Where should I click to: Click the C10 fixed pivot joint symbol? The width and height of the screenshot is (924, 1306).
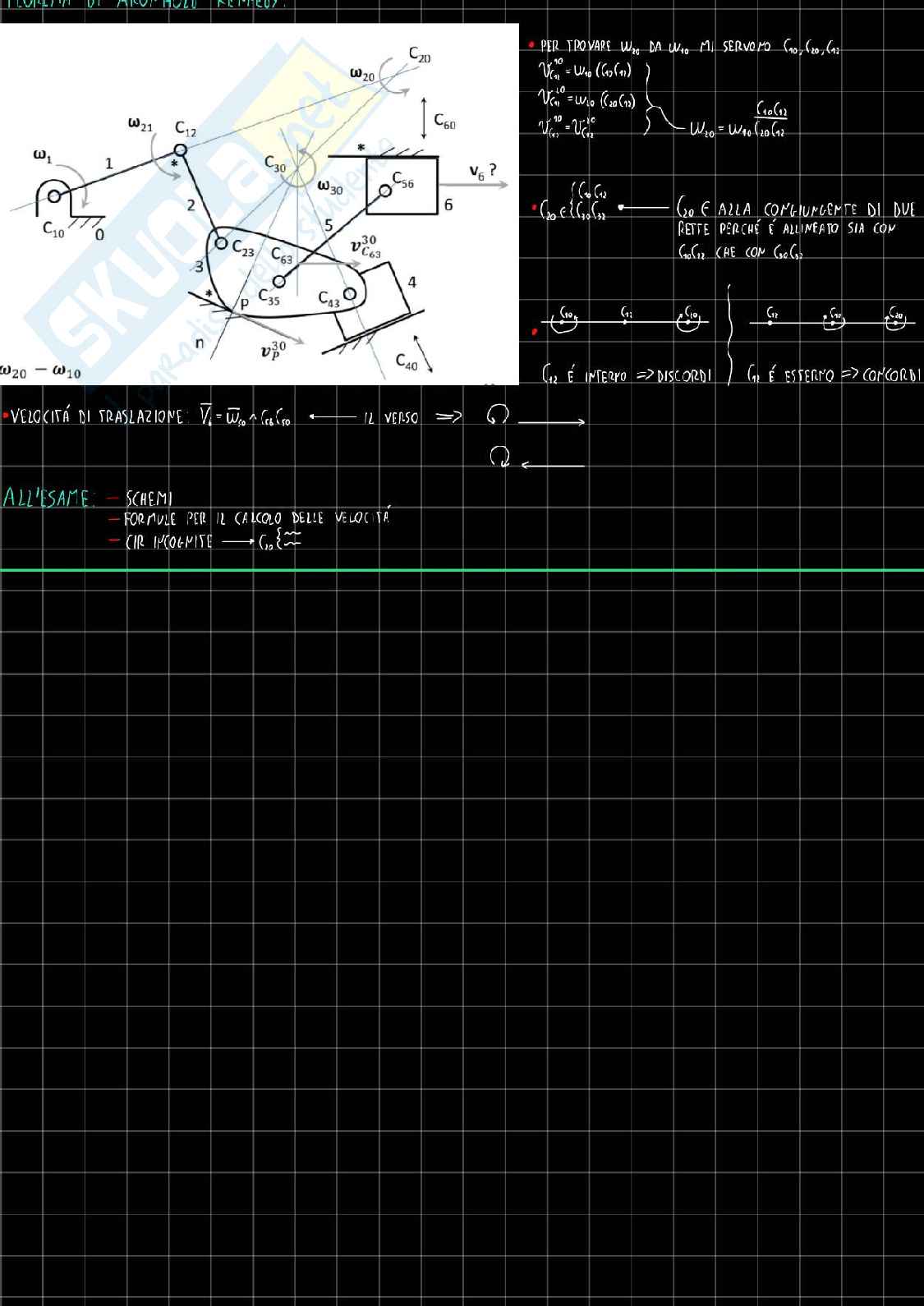pyautogui.click(x=54, y=195)
